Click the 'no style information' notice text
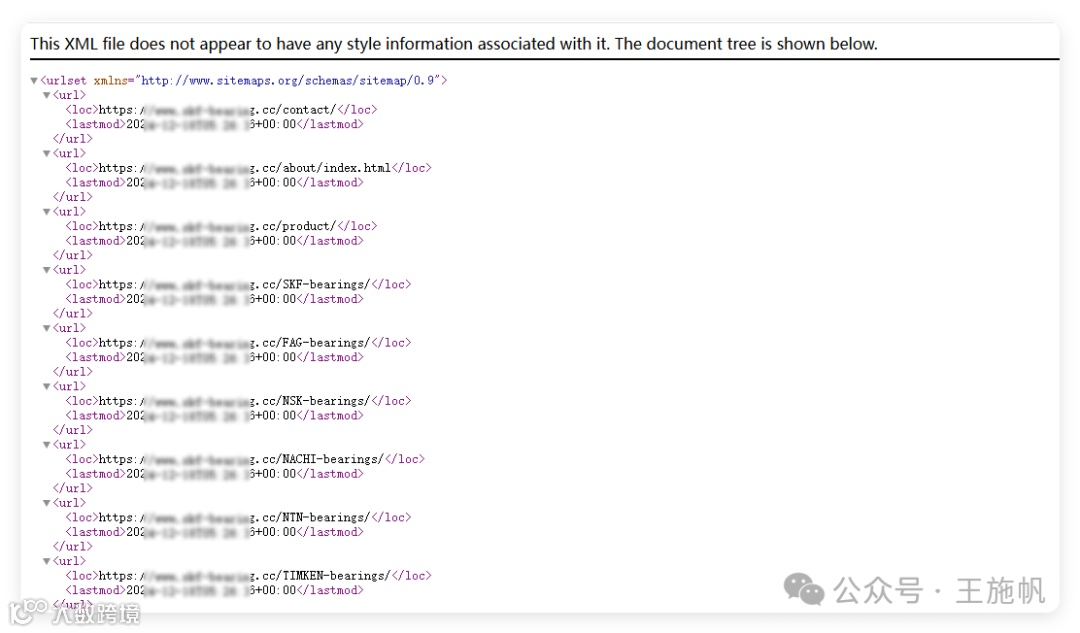The image size is (1080, 633). [453, 44]
